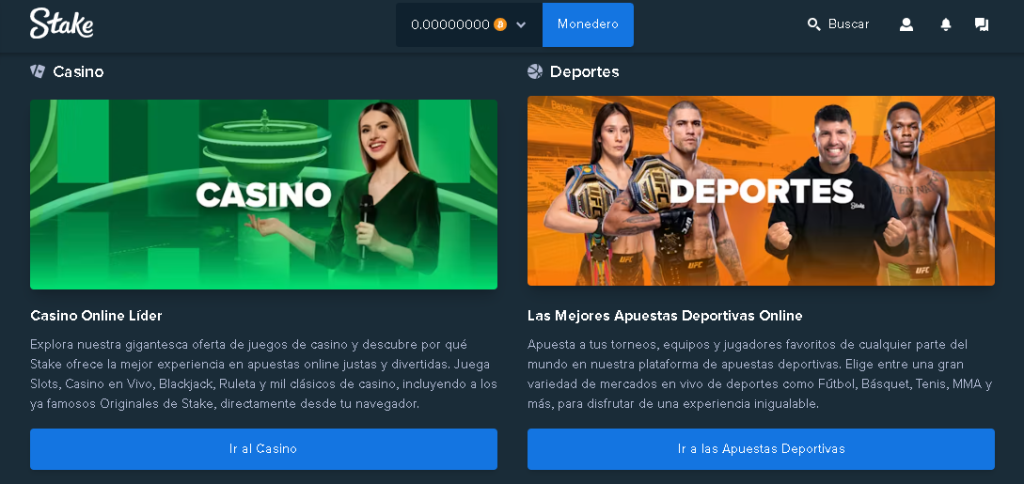Viewport: 1024px width, 484px height.
Task: Open the 0.00000000 balance selector
Action: click(469, 25)
